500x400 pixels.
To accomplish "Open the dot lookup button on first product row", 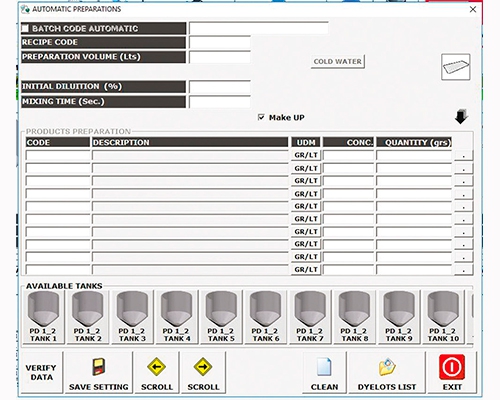I will [464, 155].
